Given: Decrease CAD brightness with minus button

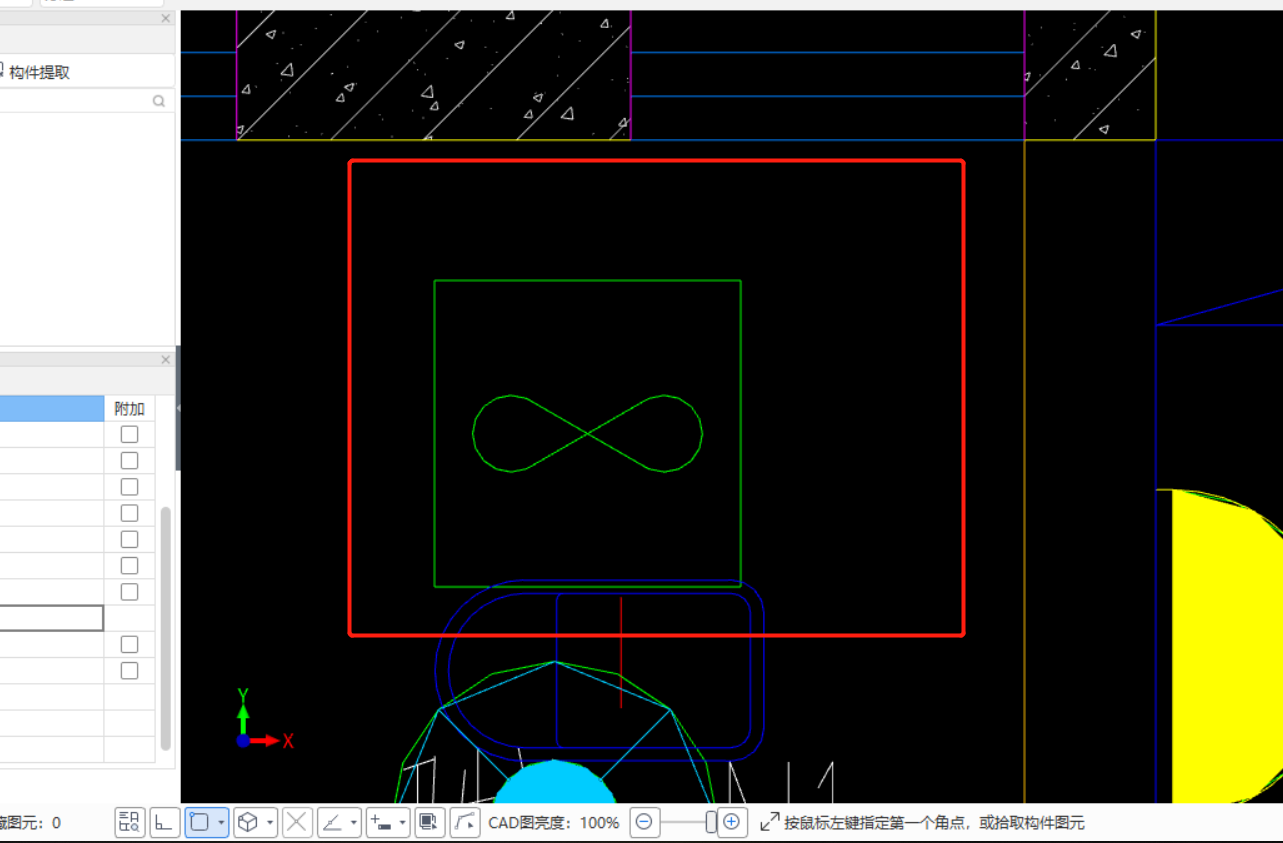Looking at the screenshot, I should (644, 822).
